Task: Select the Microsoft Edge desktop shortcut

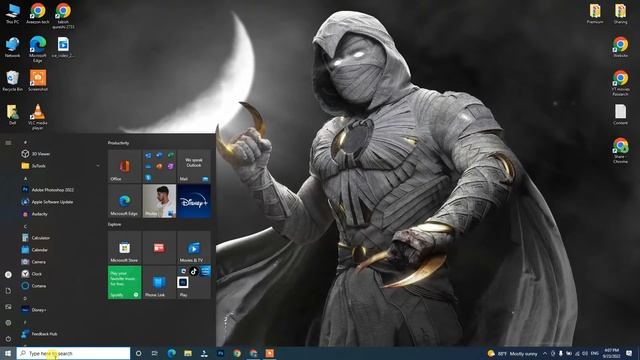Action: (38, 49)
